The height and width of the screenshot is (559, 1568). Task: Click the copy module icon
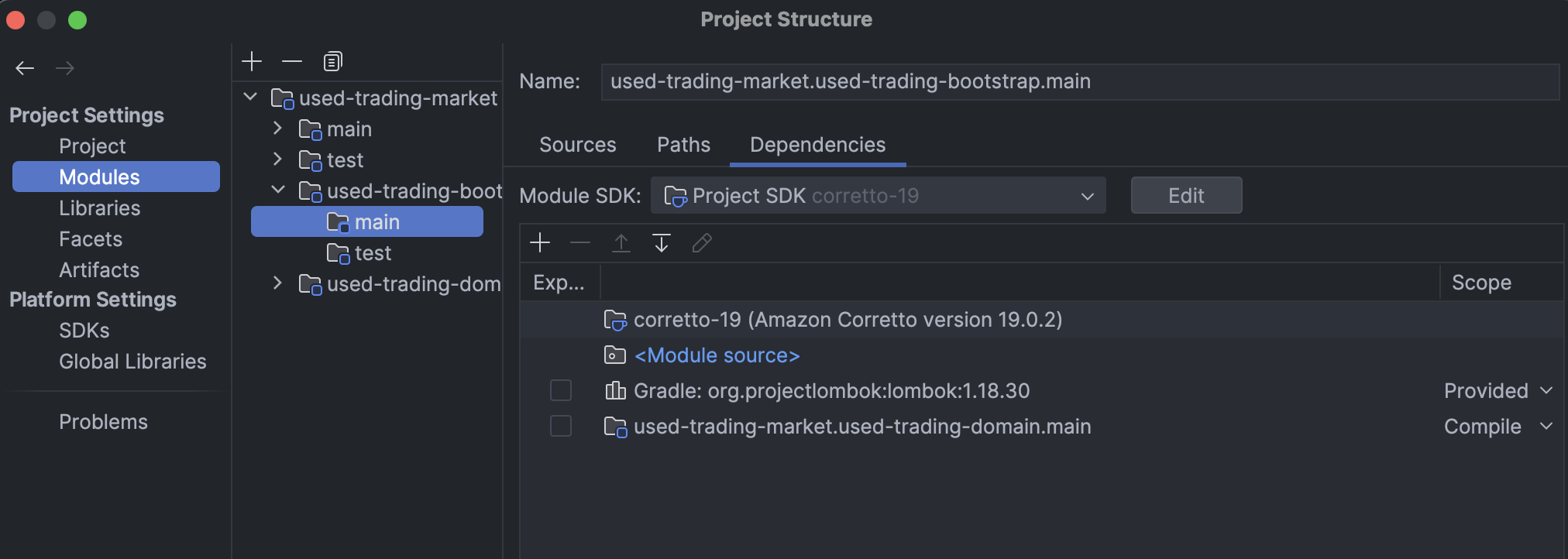333,61
